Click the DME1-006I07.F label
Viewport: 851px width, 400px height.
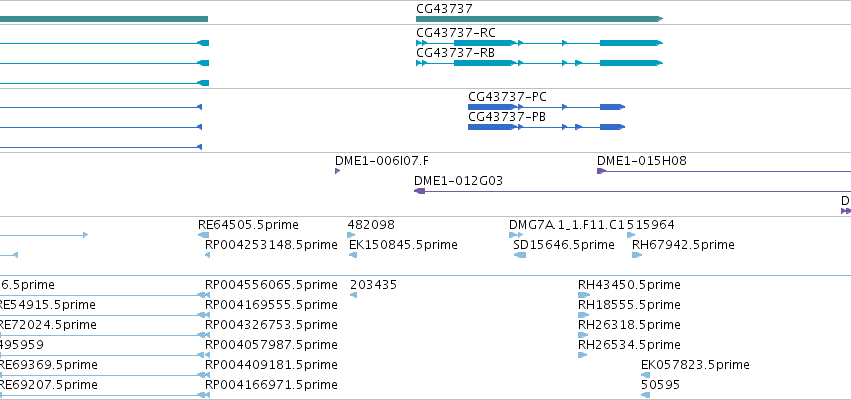click(x=382, y=161)
